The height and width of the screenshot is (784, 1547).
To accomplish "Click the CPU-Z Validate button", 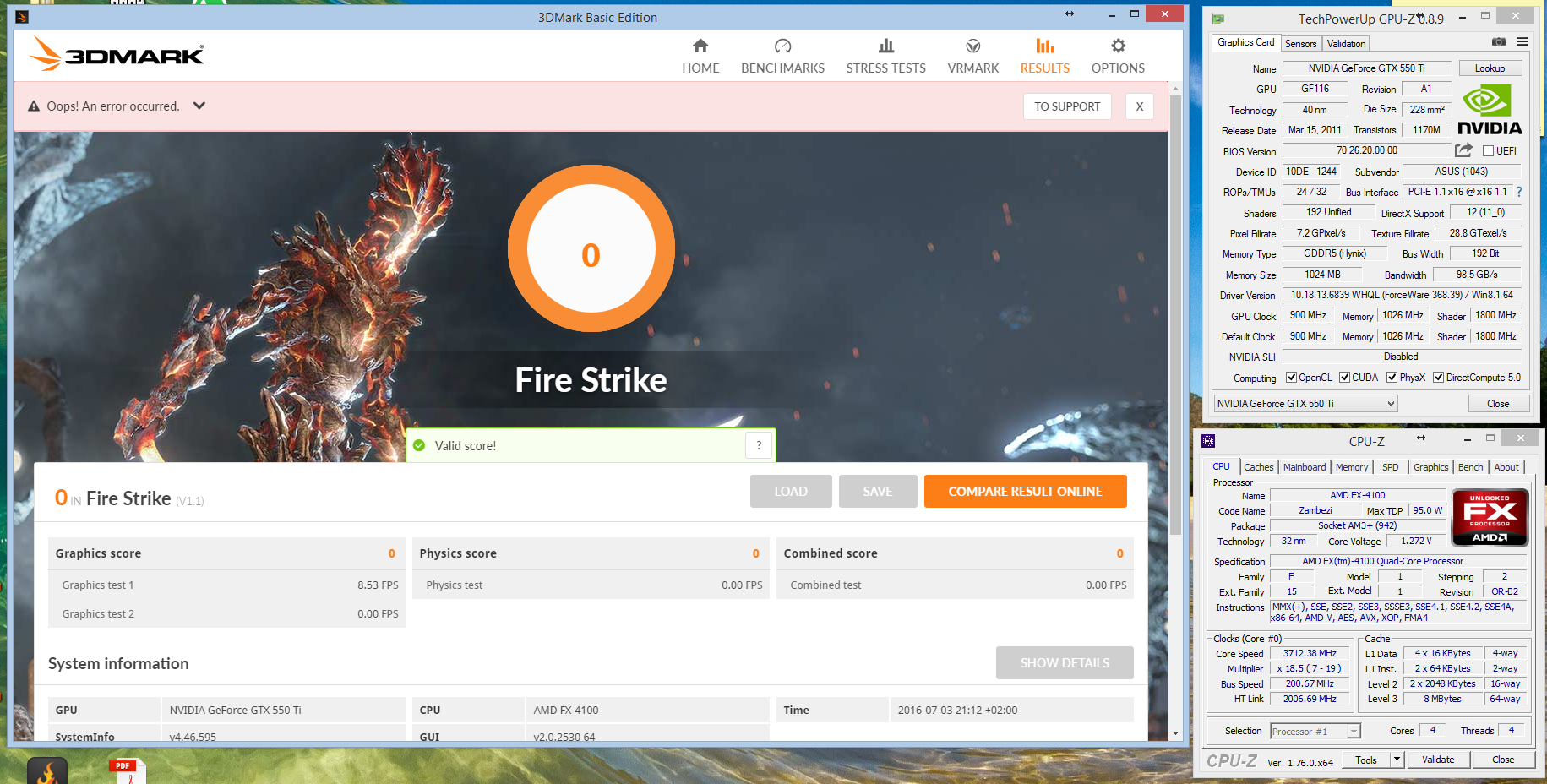I will [x=1438, y=759].
